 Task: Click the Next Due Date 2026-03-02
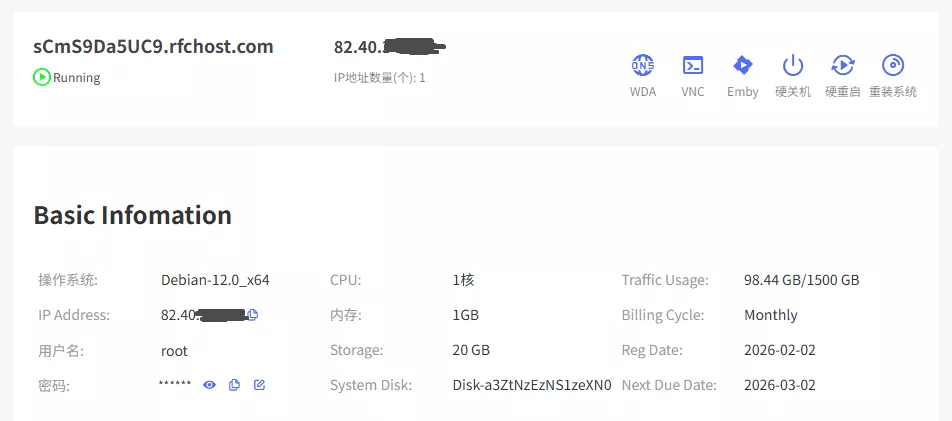point(781,385)
